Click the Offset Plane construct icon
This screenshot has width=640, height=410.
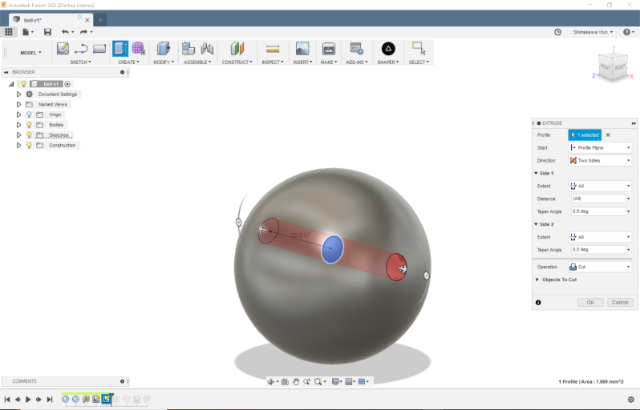[x=237, y=49]
